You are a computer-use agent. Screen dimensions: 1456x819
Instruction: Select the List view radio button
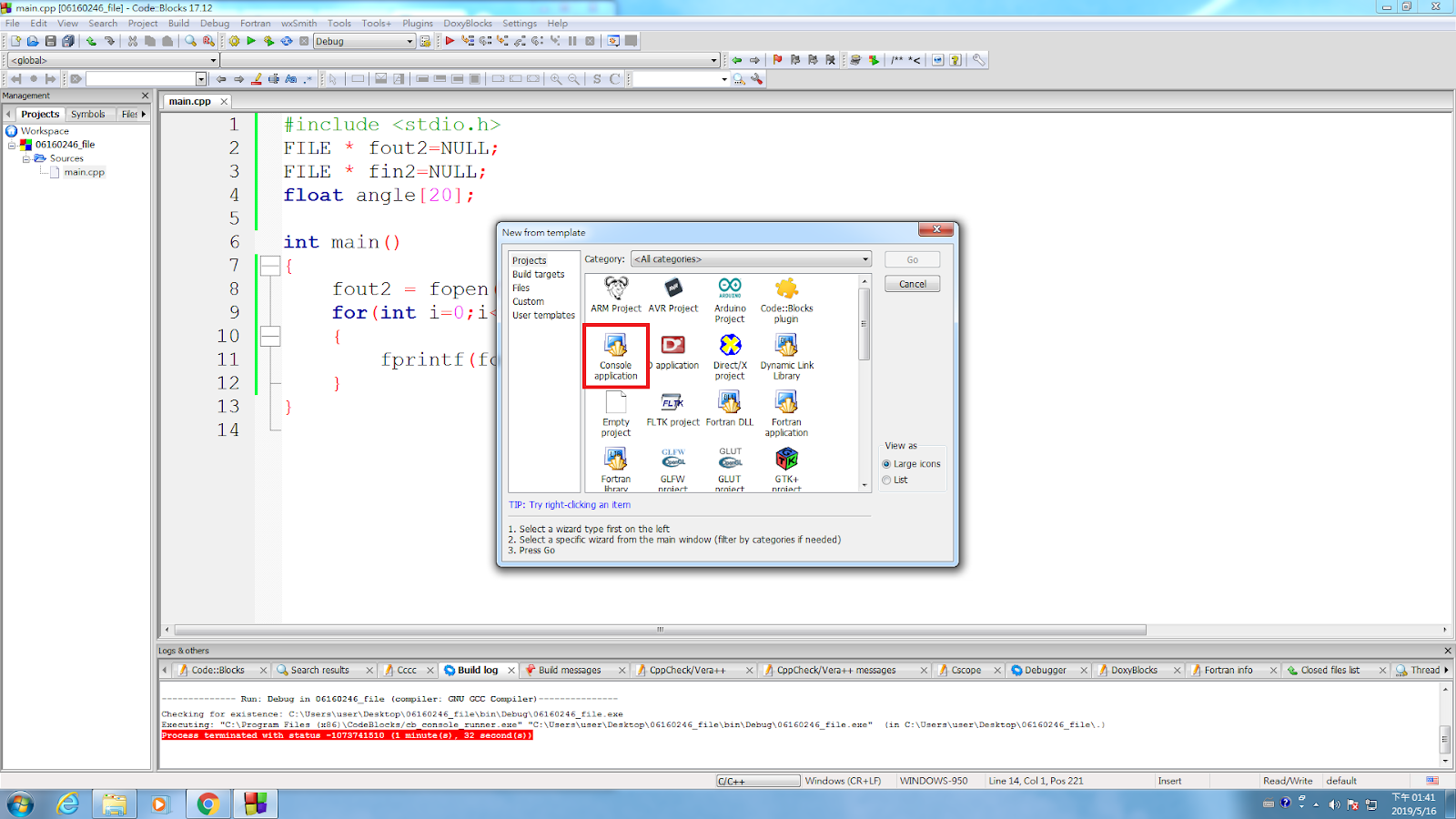coord(886,480)
